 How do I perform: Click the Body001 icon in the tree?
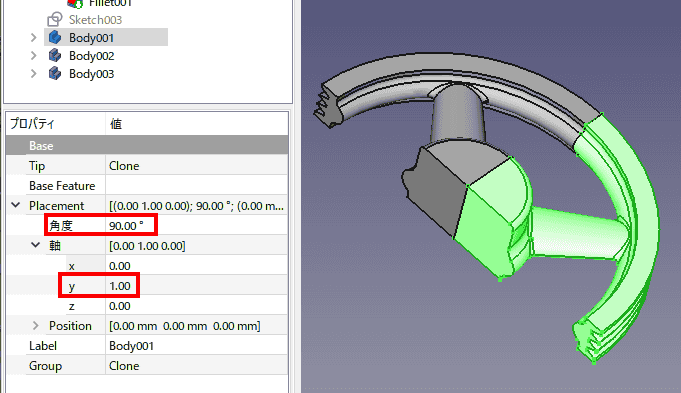55,38
